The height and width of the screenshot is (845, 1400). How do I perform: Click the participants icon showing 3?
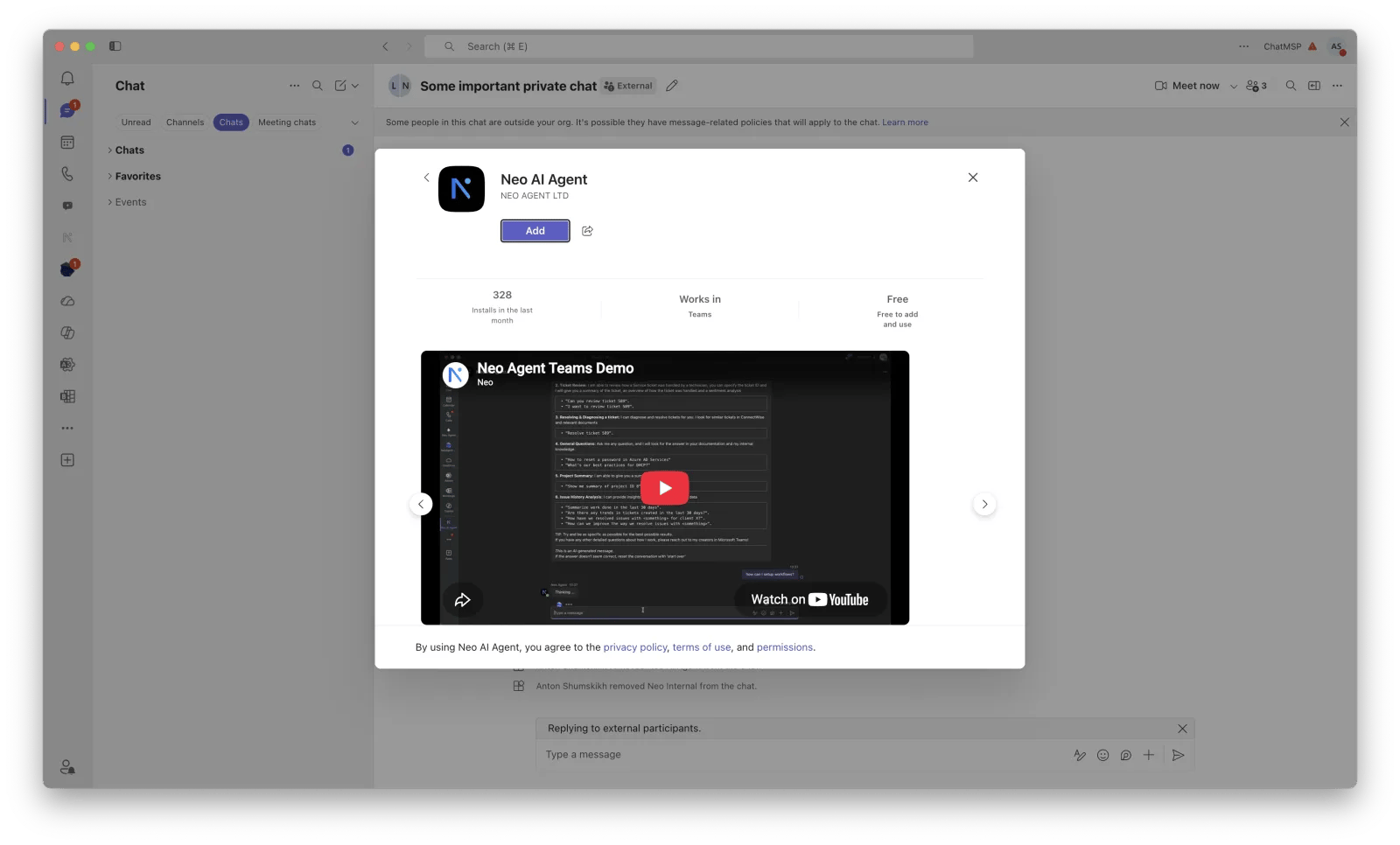[1256, 86]
